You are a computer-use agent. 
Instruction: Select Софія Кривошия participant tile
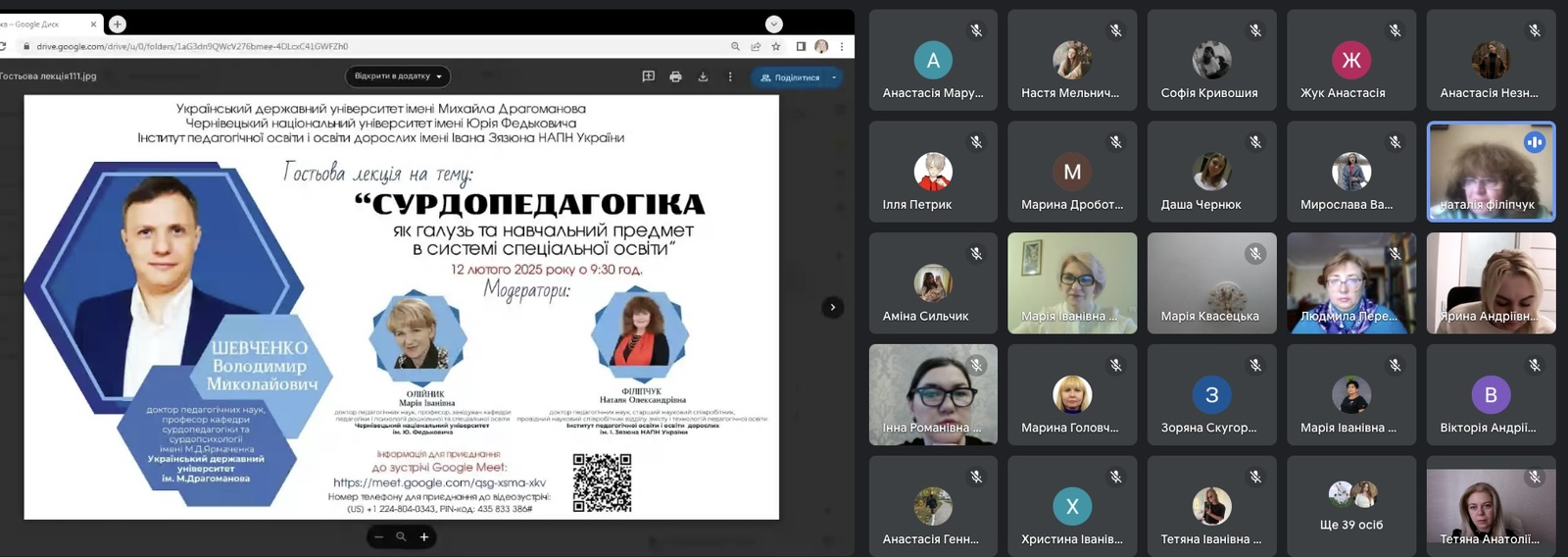pyautogui.click(x=1211, y=61)
